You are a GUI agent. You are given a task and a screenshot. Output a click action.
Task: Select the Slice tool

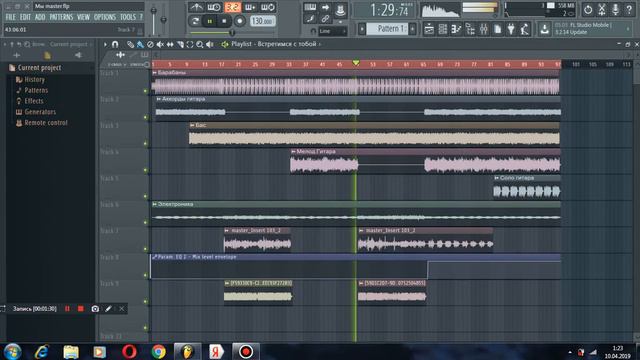pyautogui.click(x=180, y=44)
